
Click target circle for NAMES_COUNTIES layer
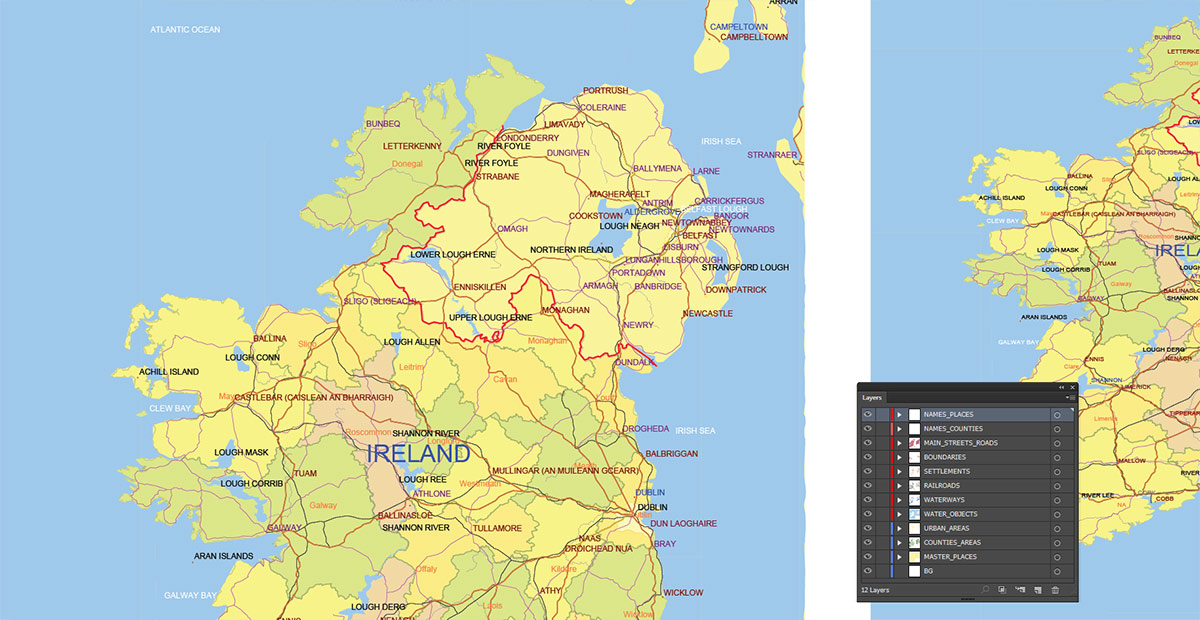coord(1057,429)
